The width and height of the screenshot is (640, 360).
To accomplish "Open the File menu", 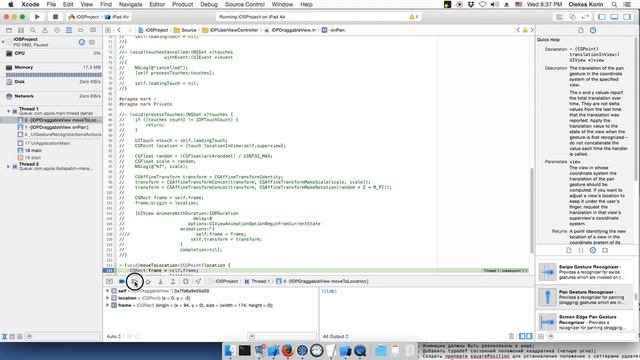I will (x=51, y=4).
